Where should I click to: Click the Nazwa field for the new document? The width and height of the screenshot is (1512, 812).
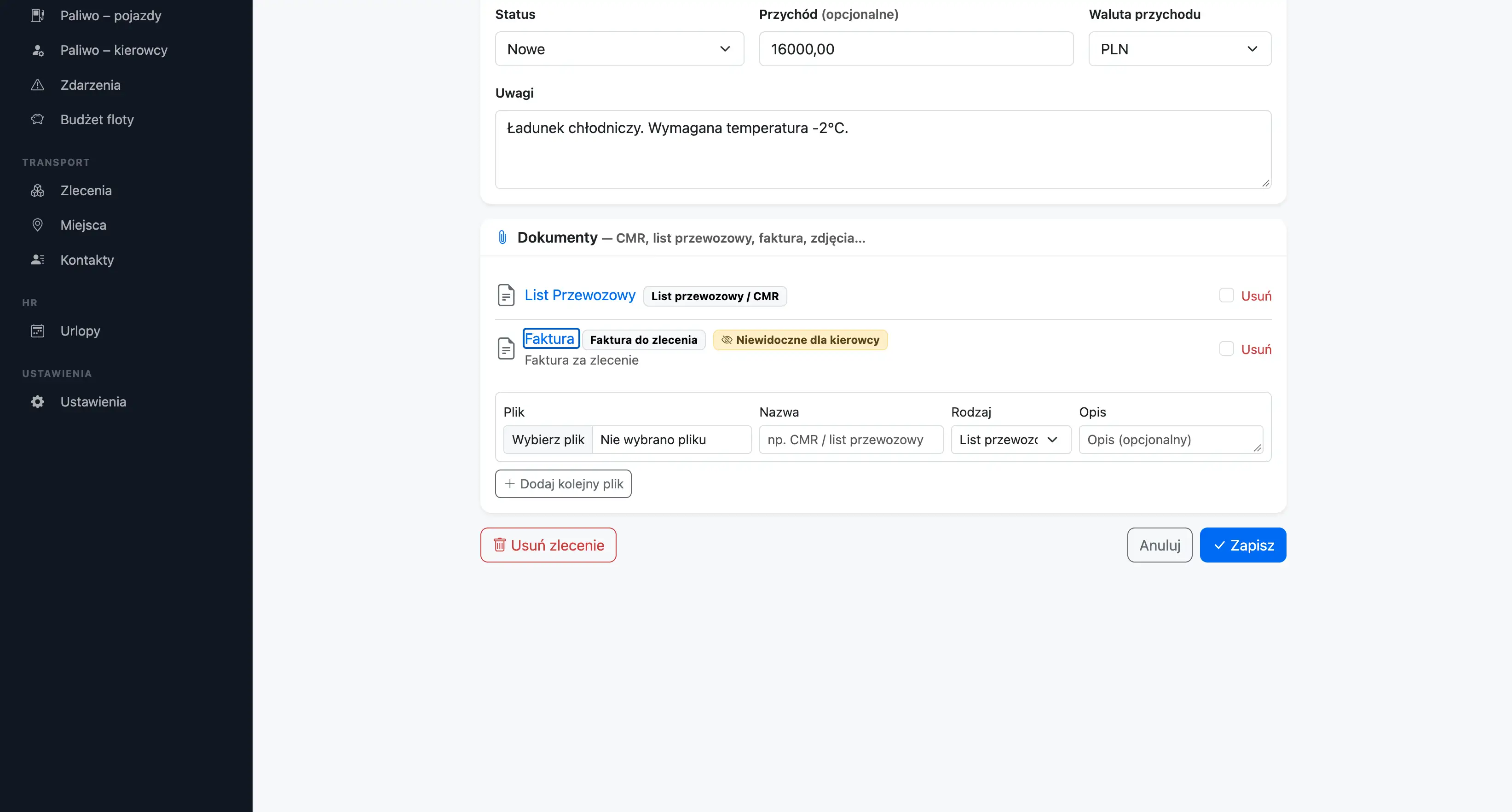click(x=850, y=440)
